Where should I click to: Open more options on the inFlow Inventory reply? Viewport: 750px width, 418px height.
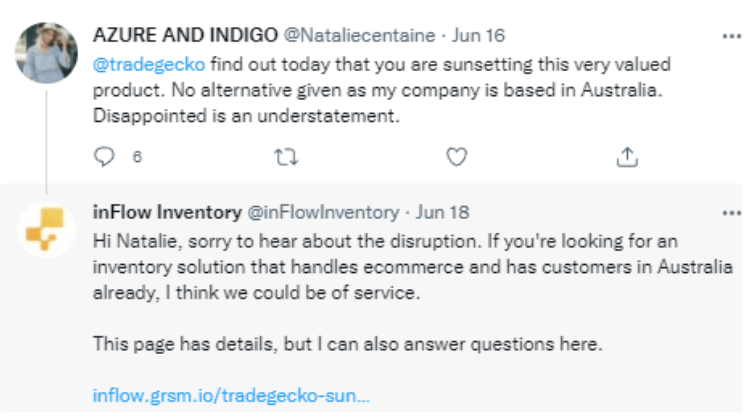(731, 213)
